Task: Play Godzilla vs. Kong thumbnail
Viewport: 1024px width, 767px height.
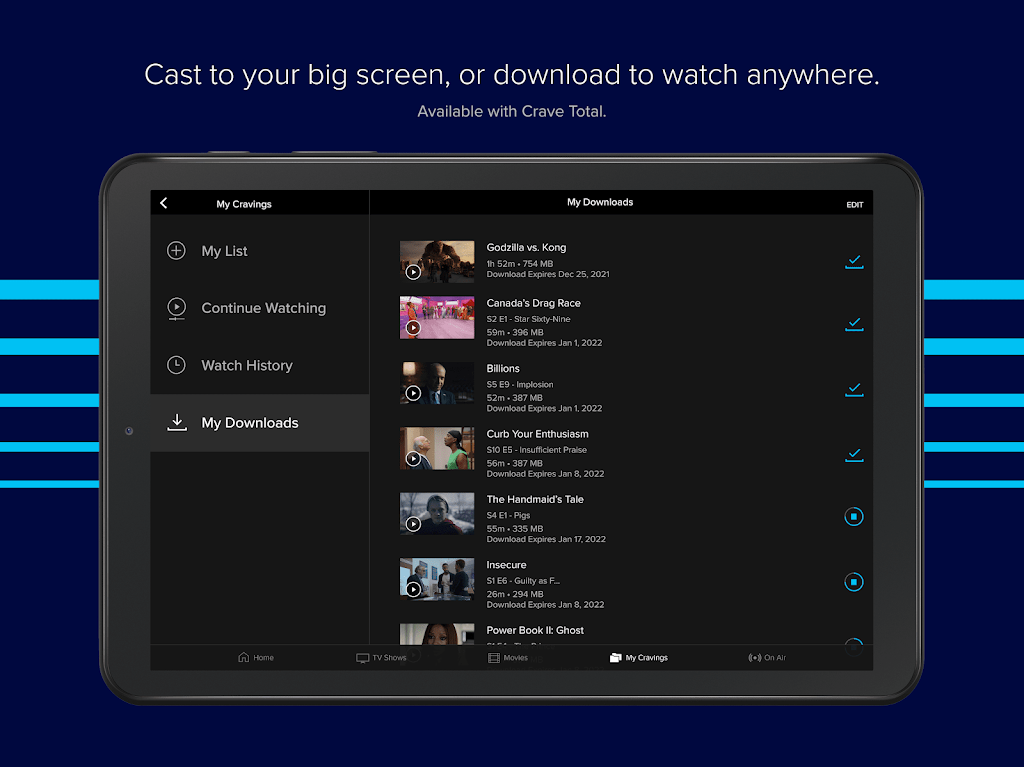Action: pyautogui.click(x=437, y=261)
